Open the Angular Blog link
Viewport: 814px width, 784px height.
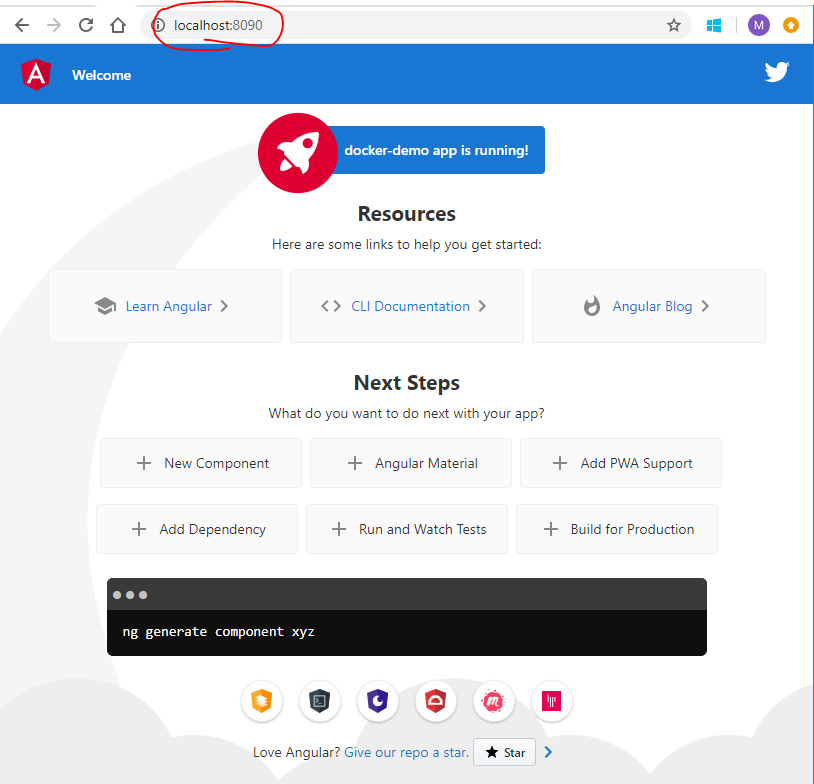tap(652, 306)
